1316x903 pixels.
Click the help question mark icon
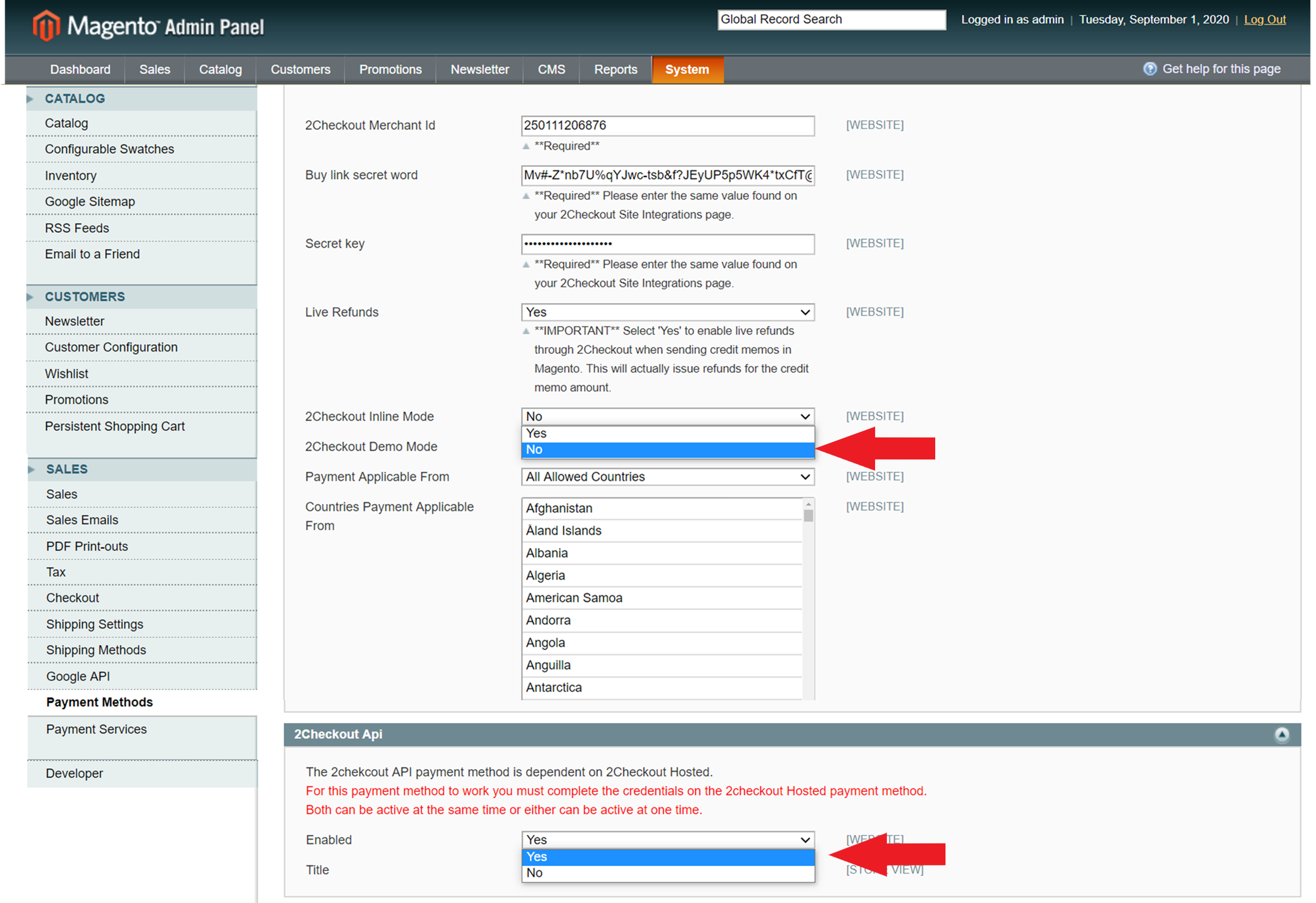[x=1150, y=69]
